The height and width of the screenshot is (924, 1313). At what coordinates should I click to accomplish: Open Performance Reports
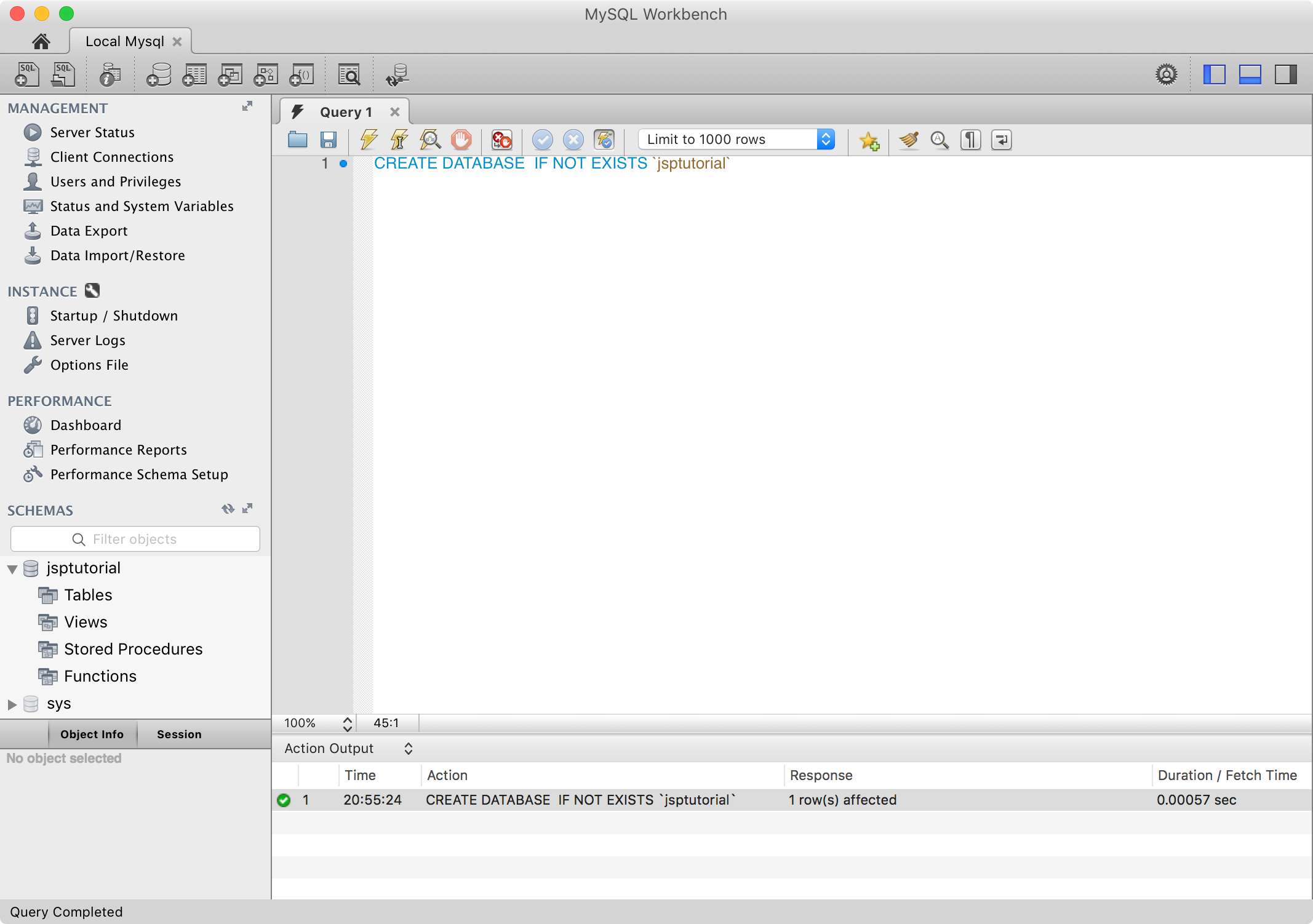(119, 450)
